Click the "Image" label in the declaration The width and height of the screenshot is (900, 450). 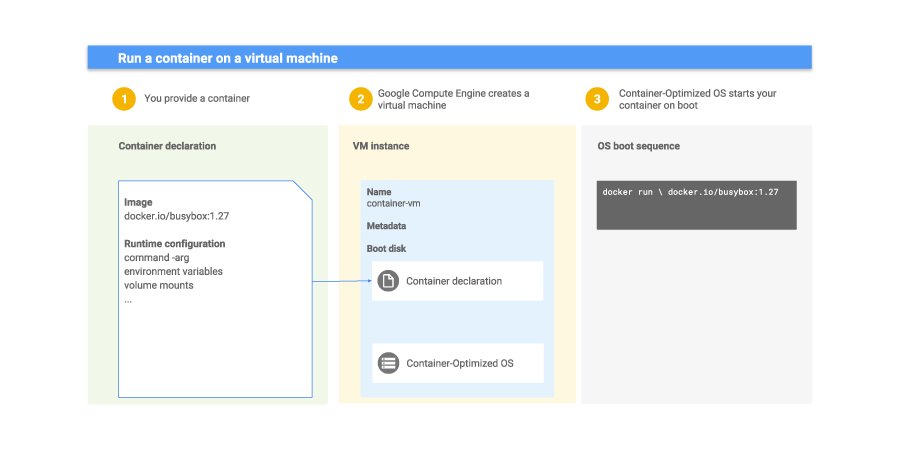tap(138, 202)
